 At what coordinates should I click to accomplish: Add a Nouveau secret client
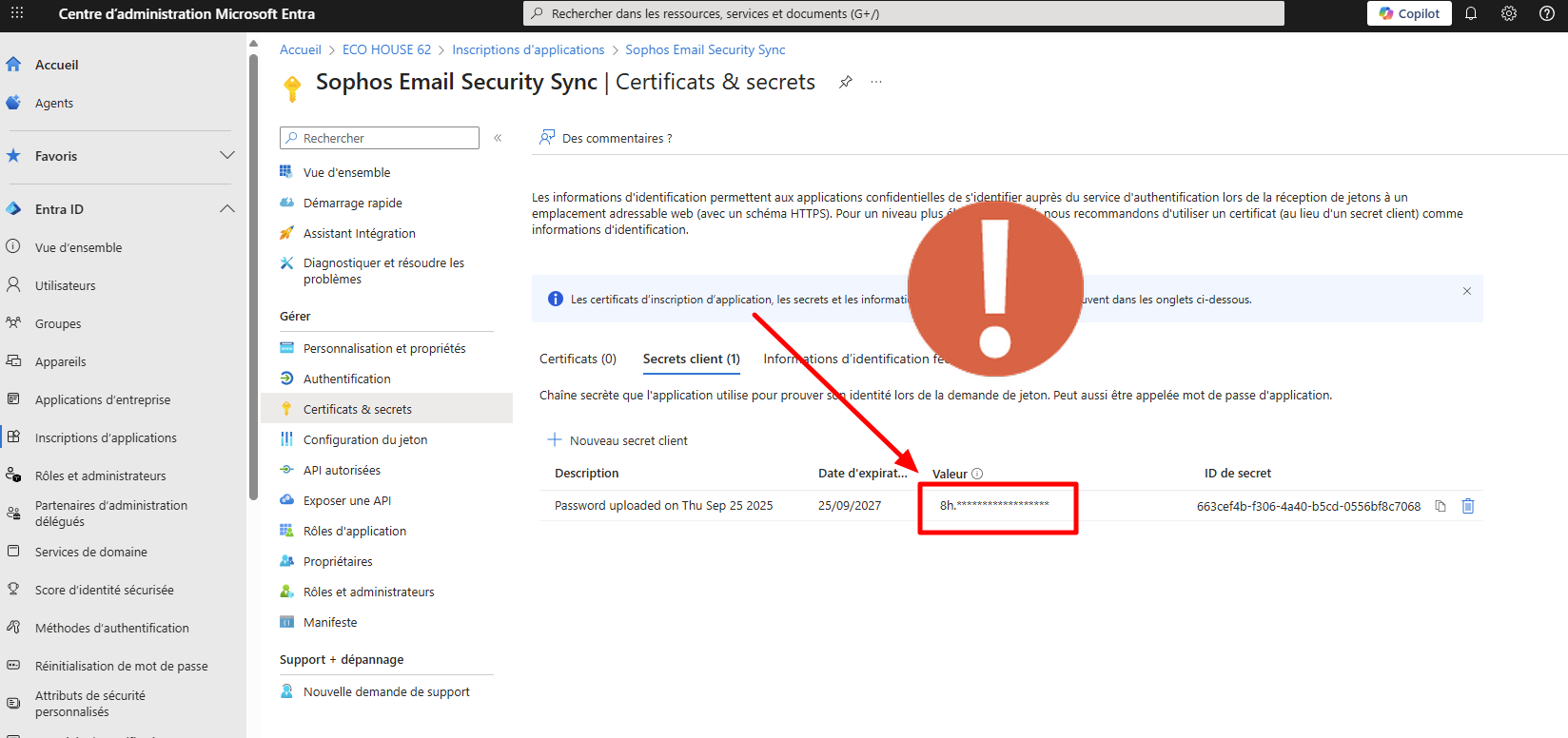point(617,440)
